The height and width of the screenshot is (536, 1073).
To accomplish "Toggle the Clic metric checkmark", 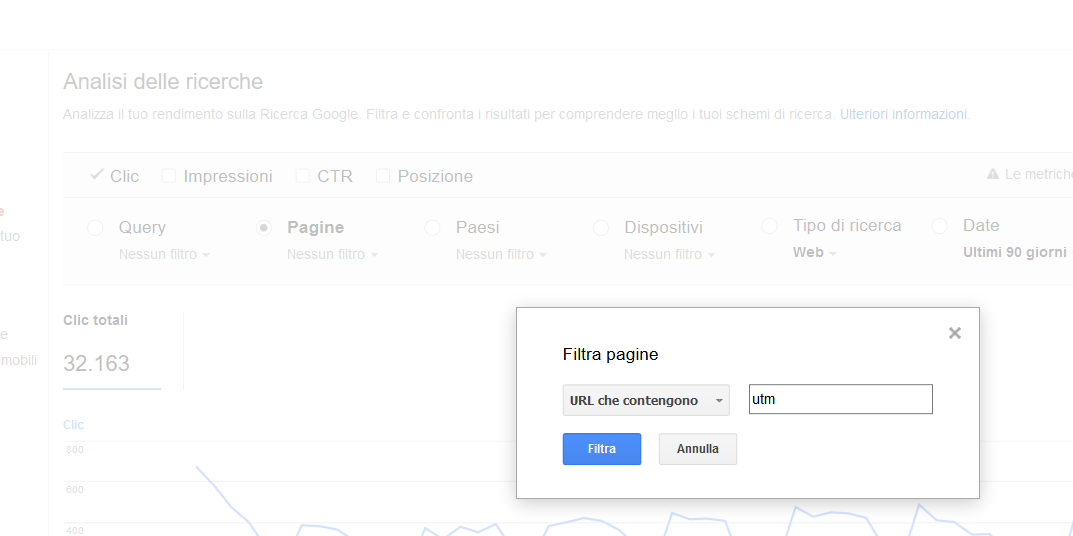I will (x=97, y=175).
